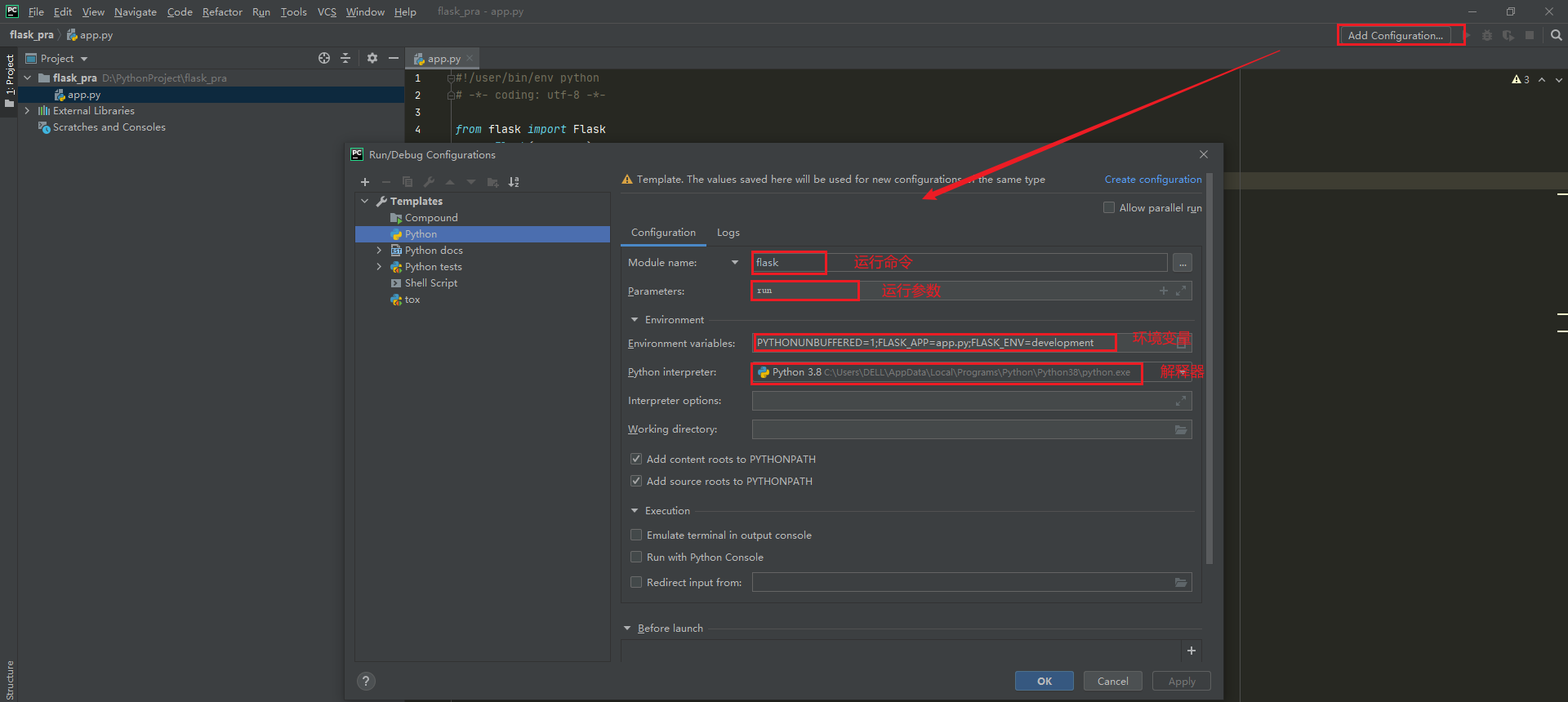
Task: Collapse the Templates tree node
Action: [365, 201]
